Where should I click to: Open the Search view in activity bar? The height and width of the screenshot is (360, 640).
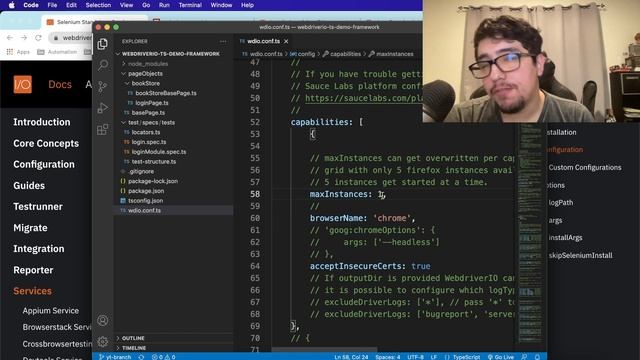click(103, 65)
